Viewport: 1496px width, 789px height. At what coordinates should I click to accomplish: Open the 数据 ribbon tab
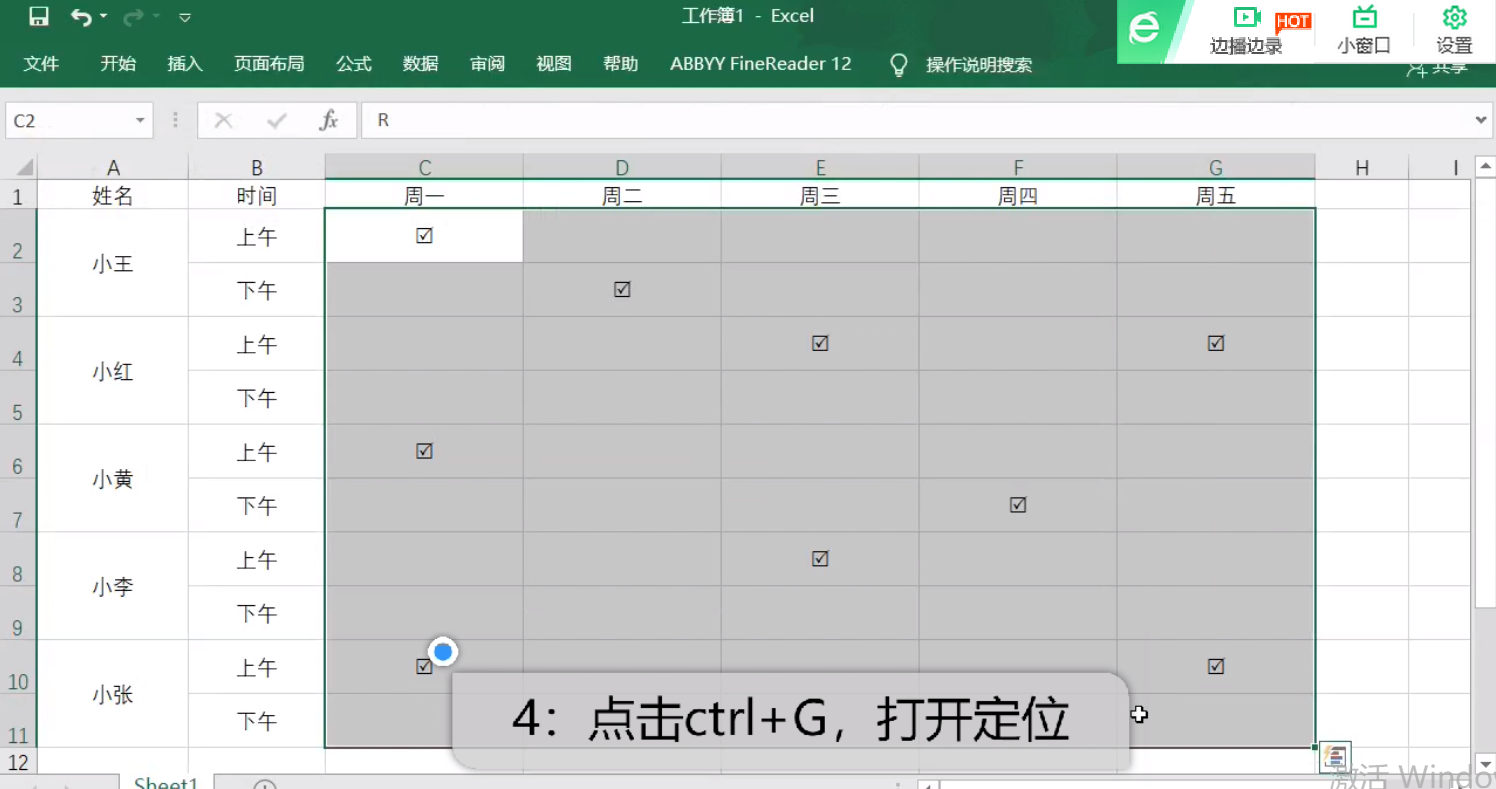click(x=421, y=64)
